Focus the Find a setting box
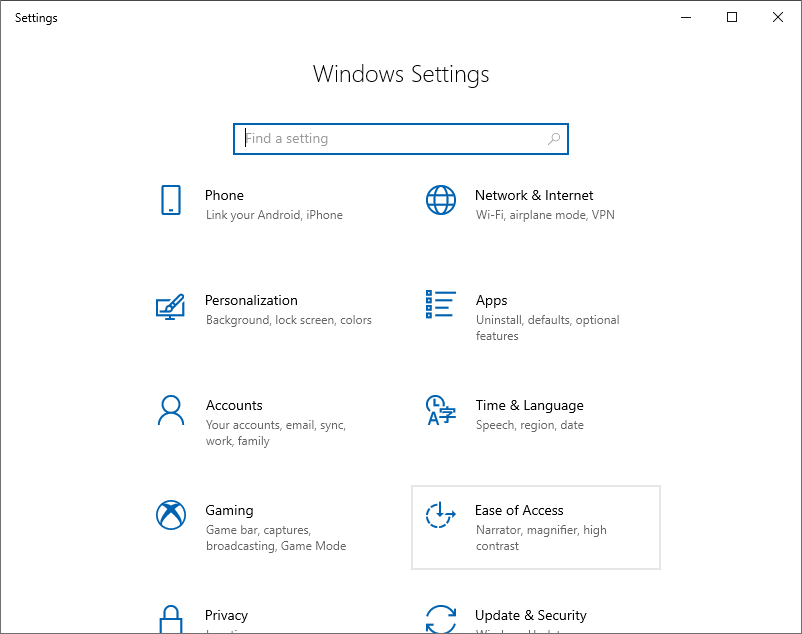This screenshot has height=634, width=802. [x=401, y=139]
